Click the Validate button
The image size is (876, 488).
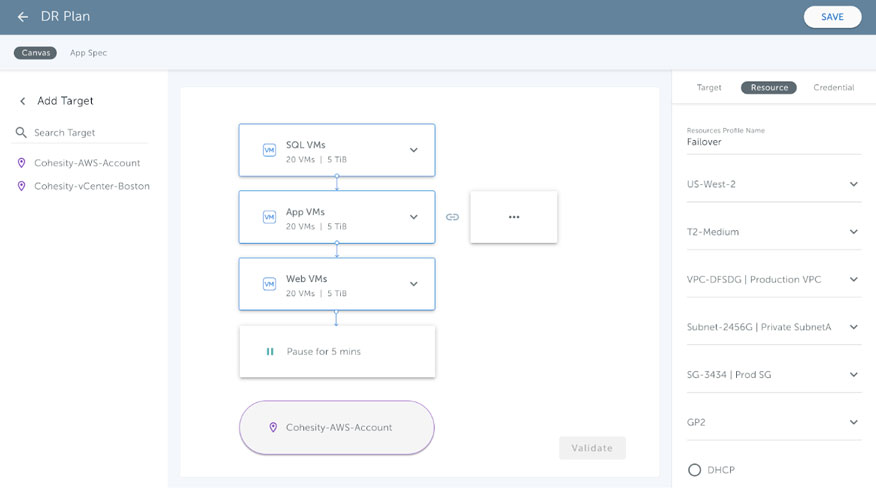[x=592, y=448]
